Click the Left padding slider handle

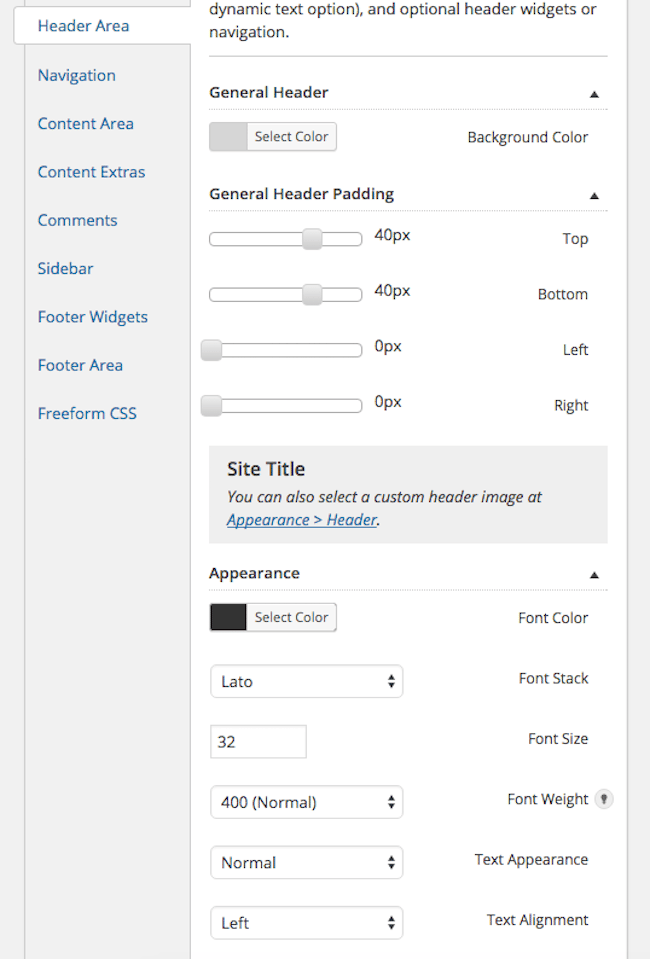point(211,350)
